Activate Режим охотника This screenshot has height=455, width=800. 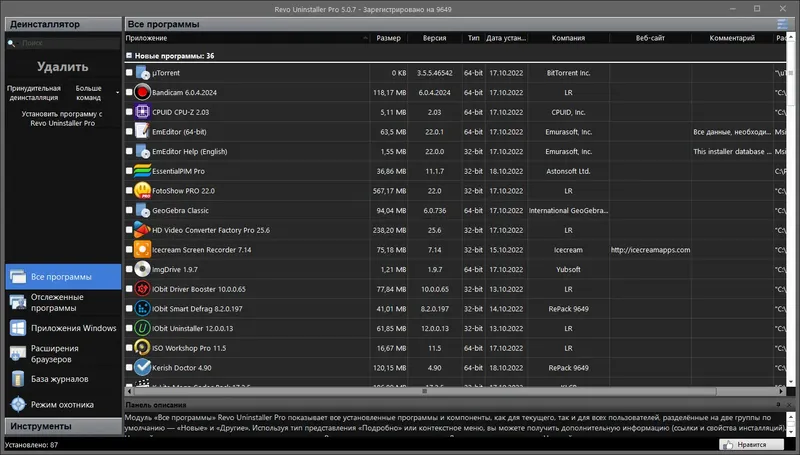tap(63, 405)
